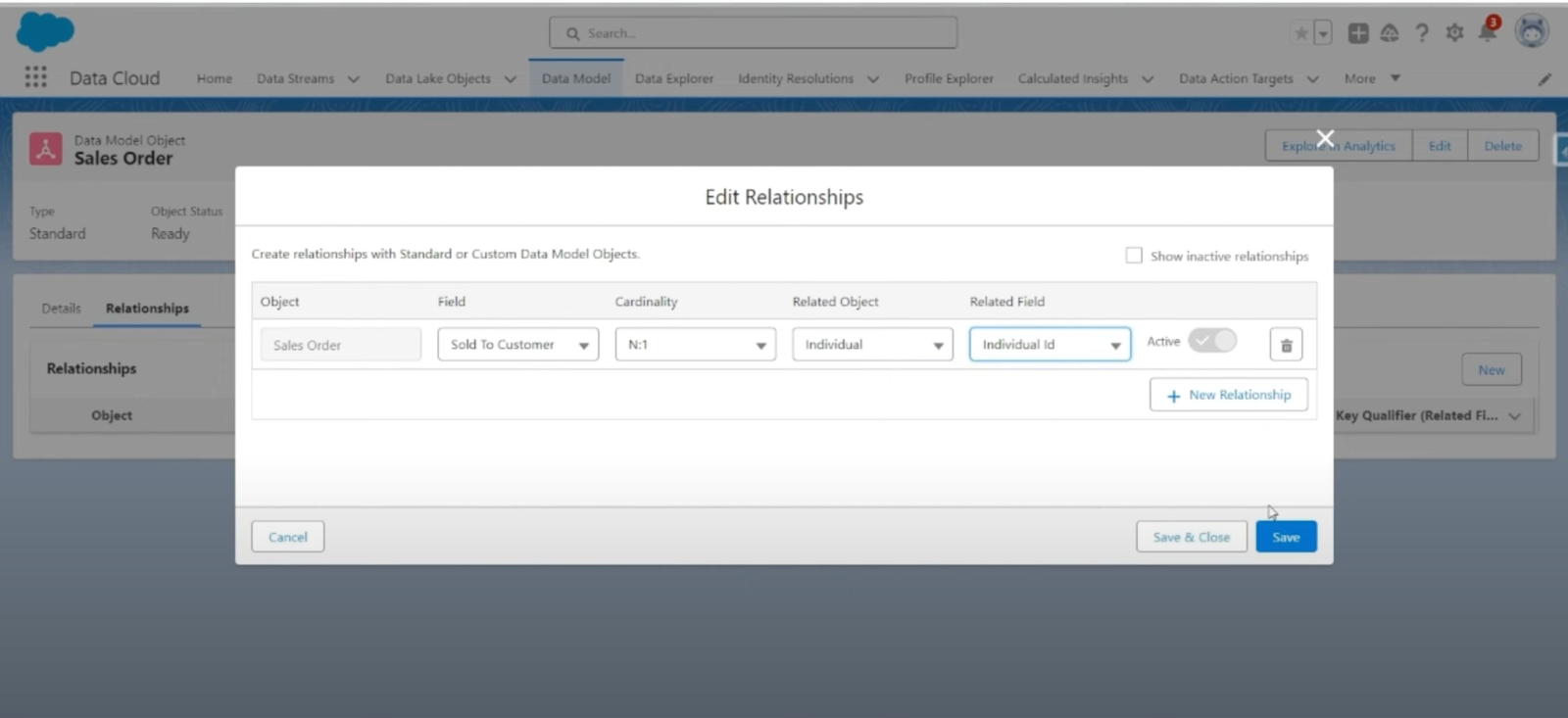Open the favorites star icon
1568x718 pixels.
click(x=1301, y=33)
